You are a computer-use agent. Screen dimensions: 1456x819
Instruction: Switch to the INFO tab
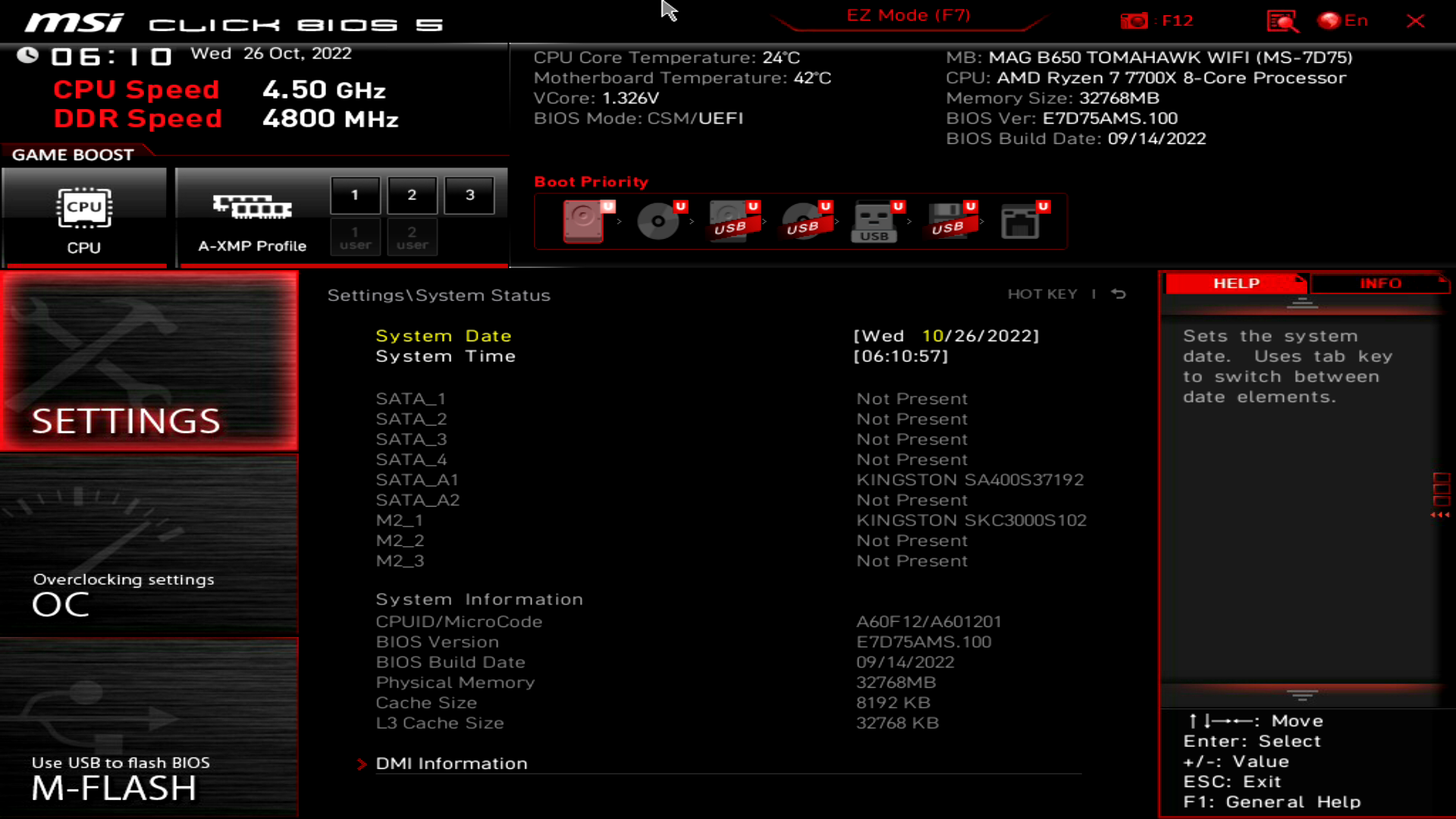(x=1380, y=284)
